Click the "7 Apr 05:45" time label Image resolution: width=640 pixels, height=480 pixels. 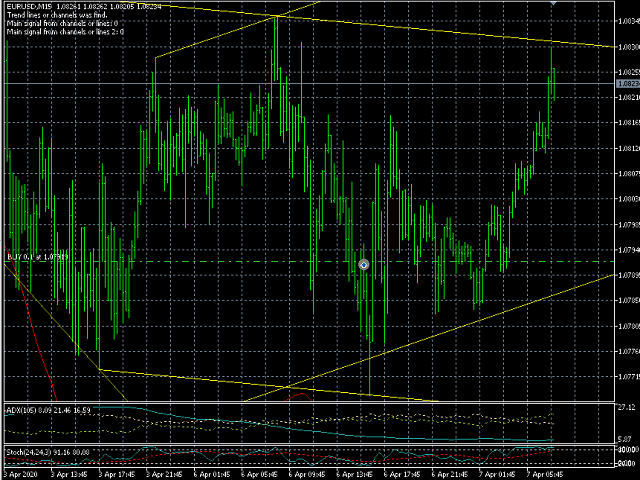point(545,475)
